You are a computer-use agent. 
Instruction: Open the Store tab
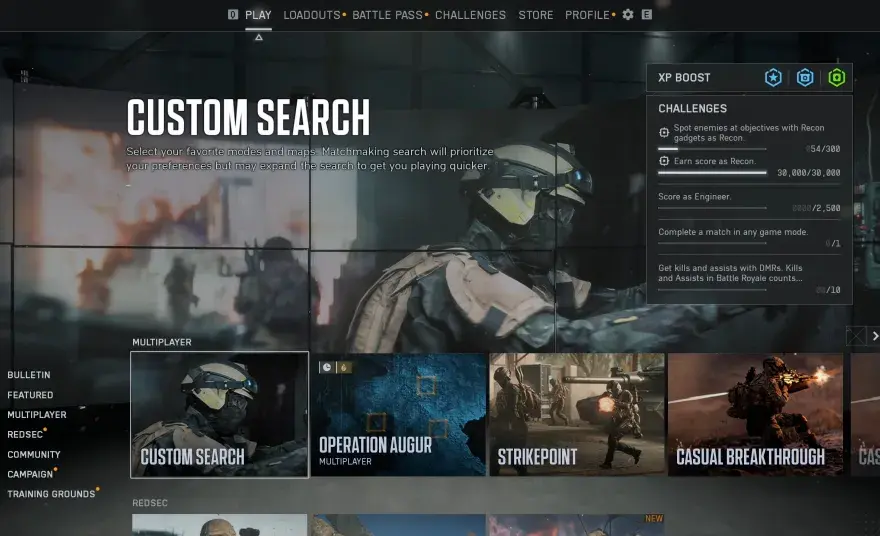[x=536, y=15]
